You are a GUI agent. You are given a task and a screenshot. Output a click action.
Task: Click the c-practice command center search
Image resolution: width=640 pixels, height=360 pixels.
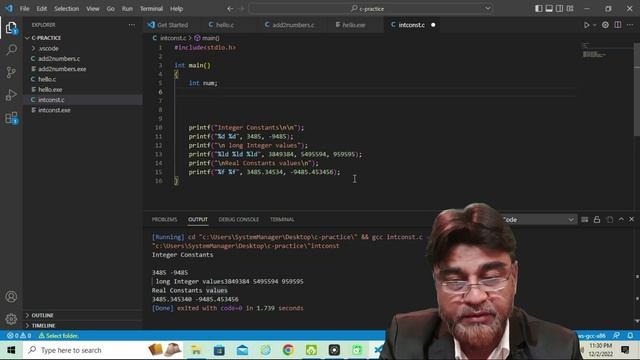(371, 9)
